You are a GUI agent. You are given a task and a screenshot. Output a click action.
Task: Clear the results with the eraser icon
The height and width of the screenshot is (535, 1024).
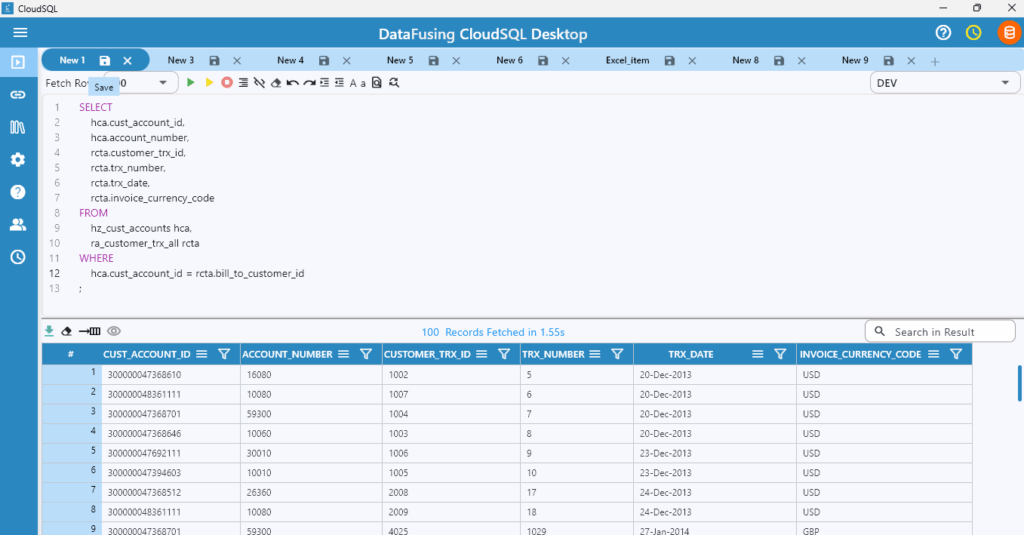(x=67, y=331)
